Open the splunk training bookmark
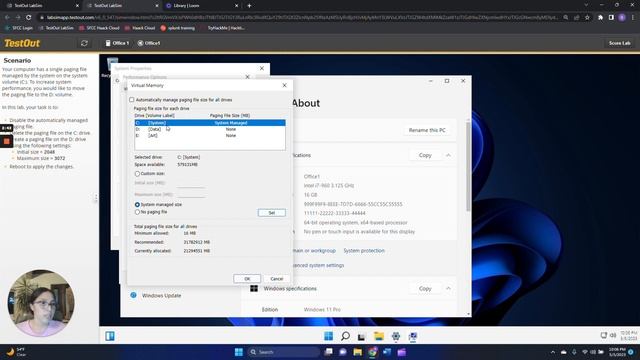This screenshot has height=360, width=640. [x=178, y=28]
